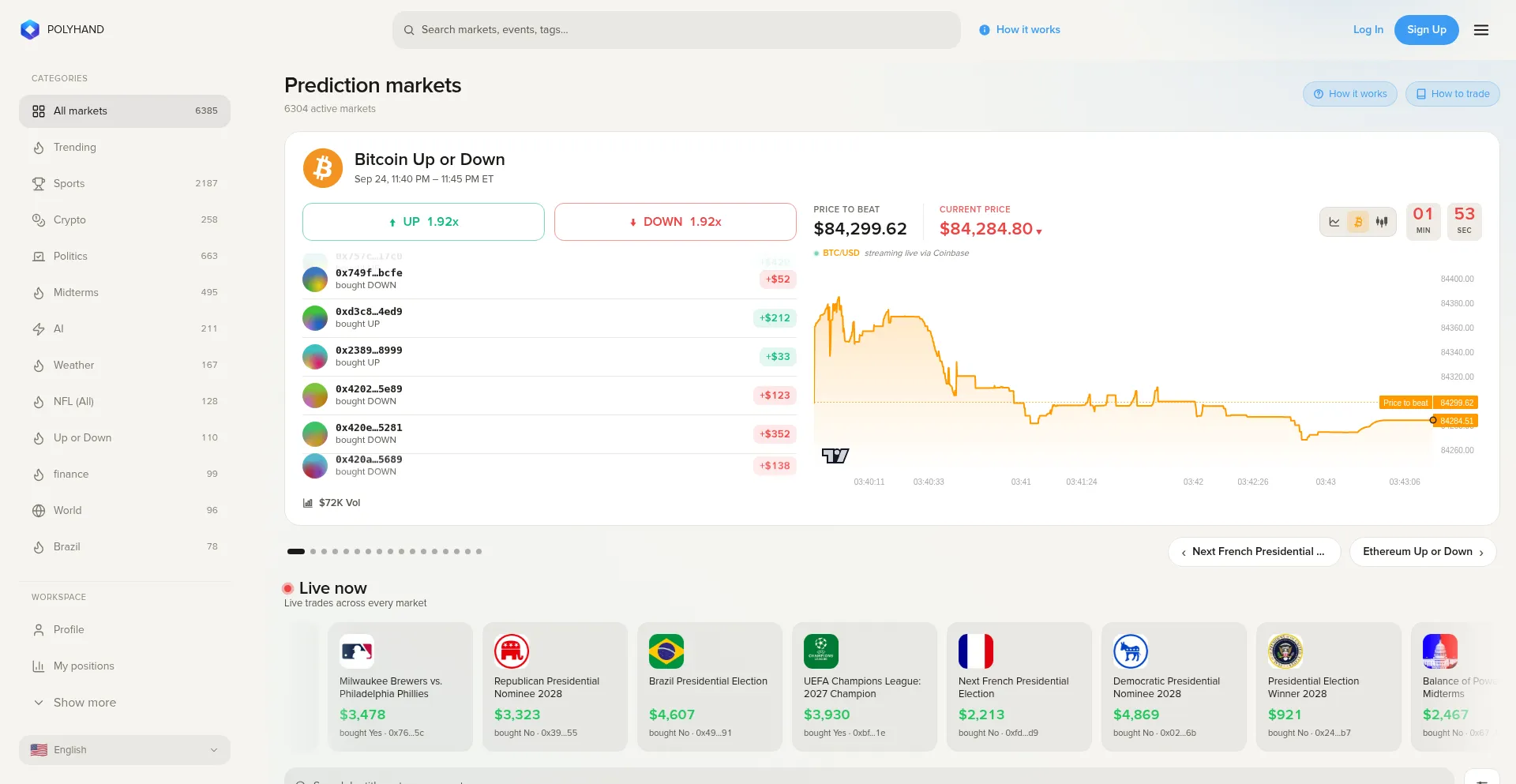Click the search magnifier icon

pyautogui.click(x=409, y=30)
